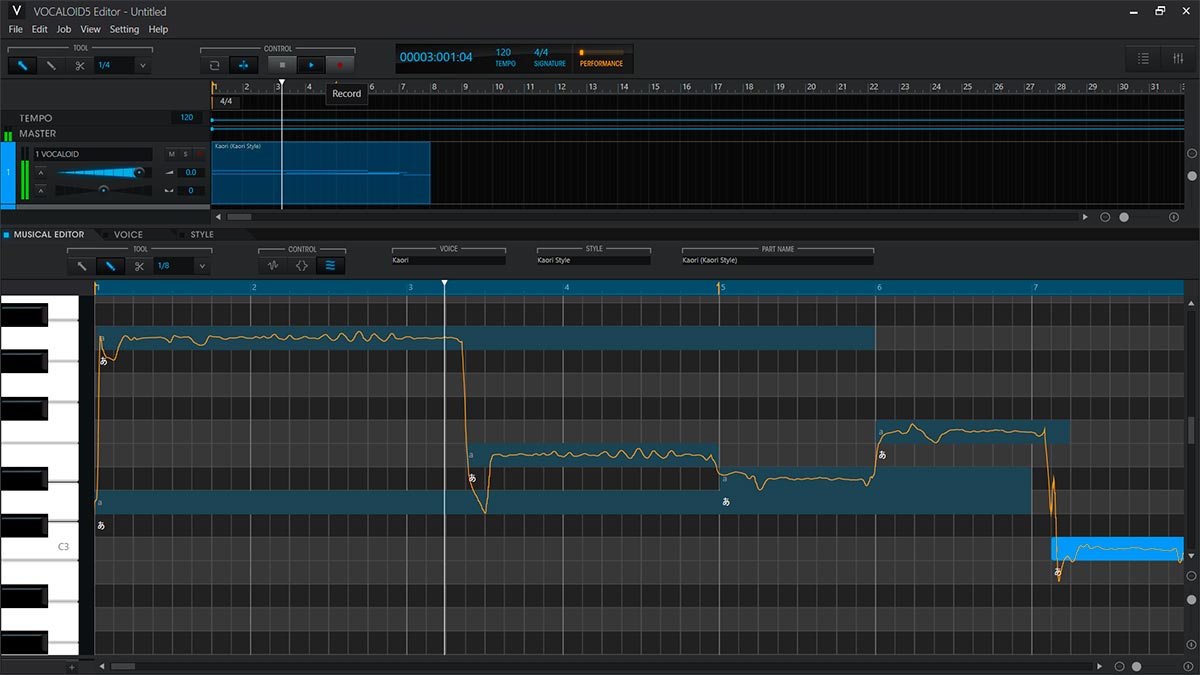Image resolution: width=1200 pixels, height=675 pixels.
Task: Select the Musical Editor scissors tool
Action: pyautogui.click(x=140, y=266)
